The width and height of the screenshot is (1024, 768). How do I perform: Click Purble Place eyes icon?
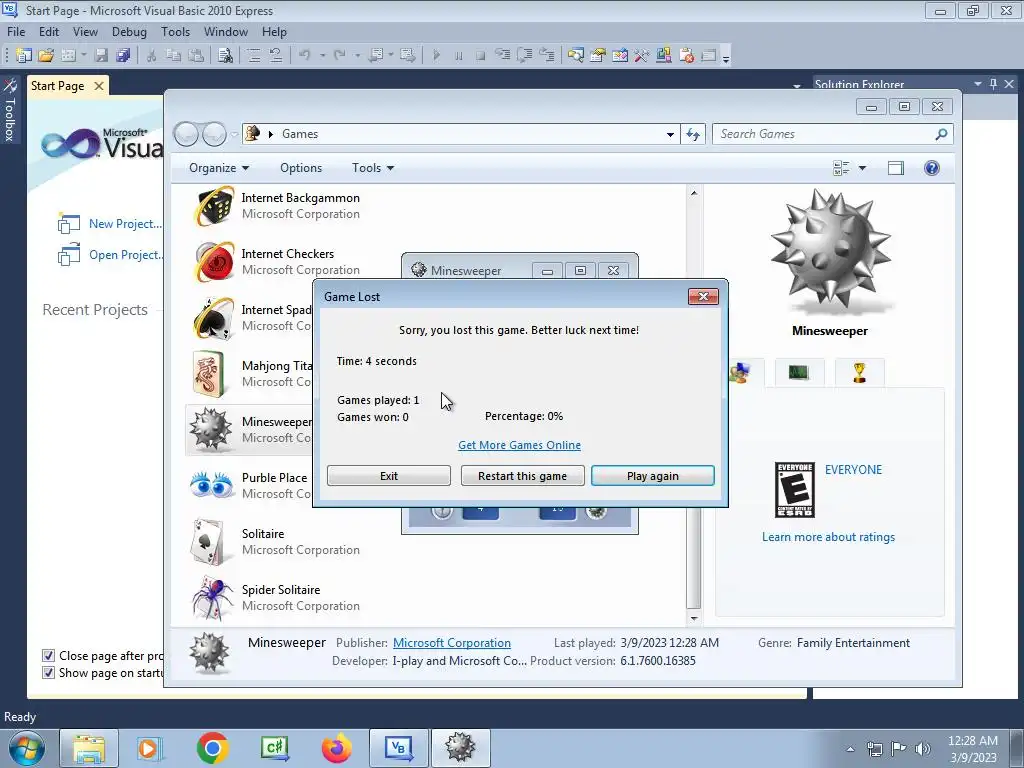(212, 486)
